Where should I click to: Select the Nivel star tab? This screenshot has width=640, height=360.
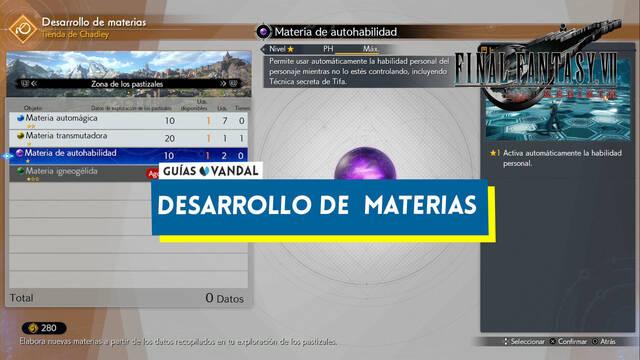281,49
